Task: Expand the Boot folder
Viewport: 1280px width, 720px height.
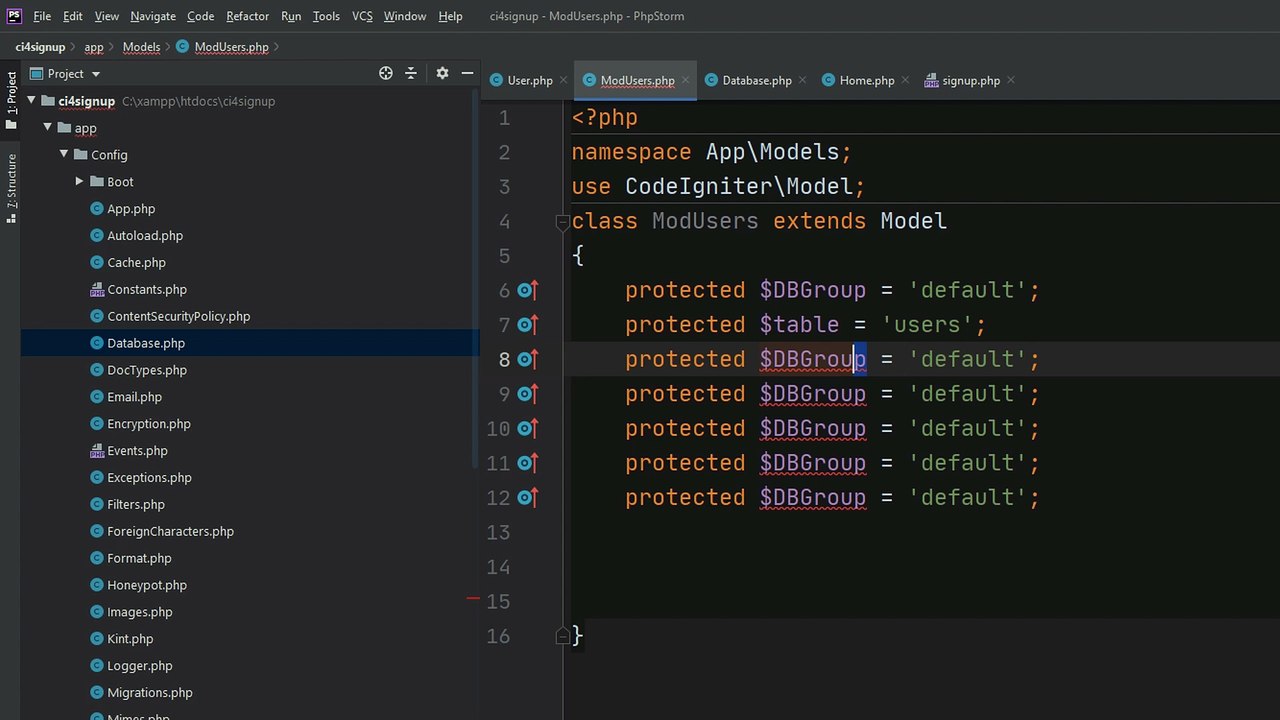Action: 80,182
